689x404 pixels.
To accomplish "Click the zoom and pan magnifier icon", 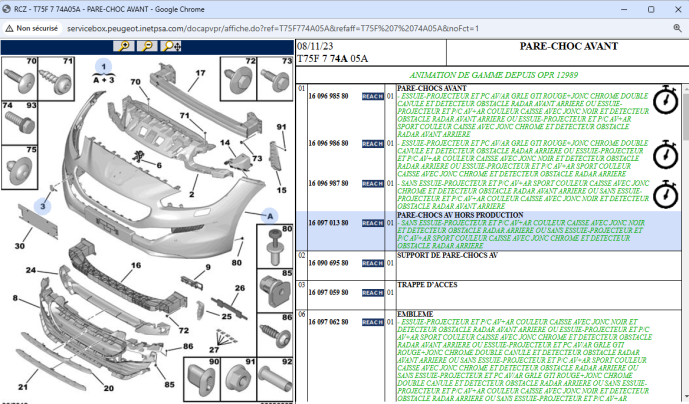I will pos(170,46).
